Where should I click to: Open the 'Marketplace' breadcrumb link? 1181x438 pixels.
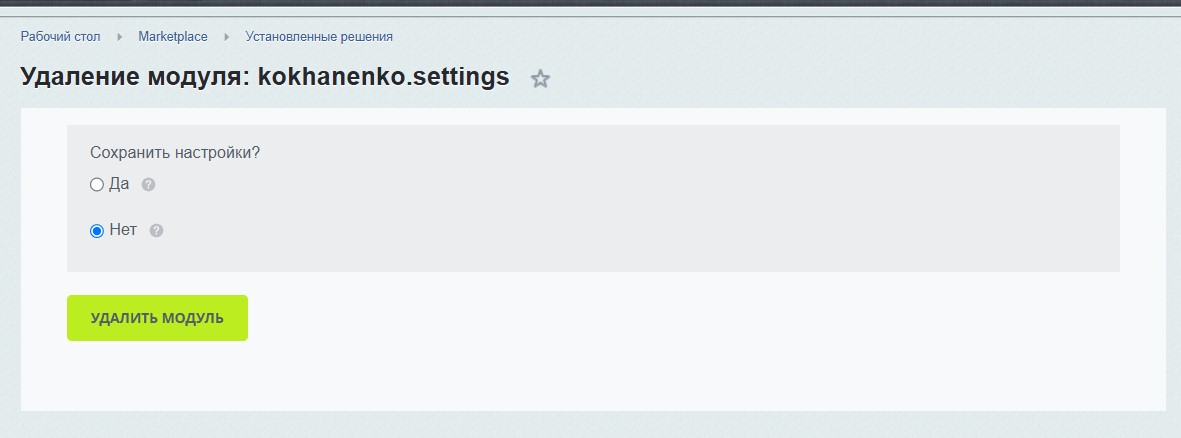[x=173, y=37]
